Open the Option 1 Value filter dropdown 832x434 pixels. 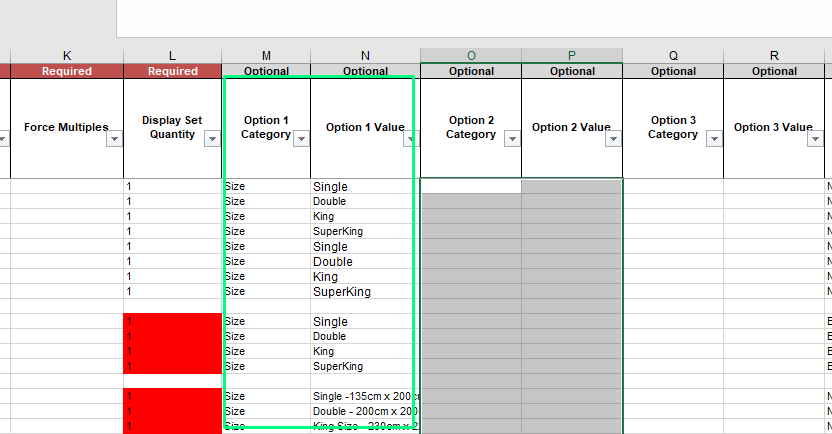pos(412,139)
